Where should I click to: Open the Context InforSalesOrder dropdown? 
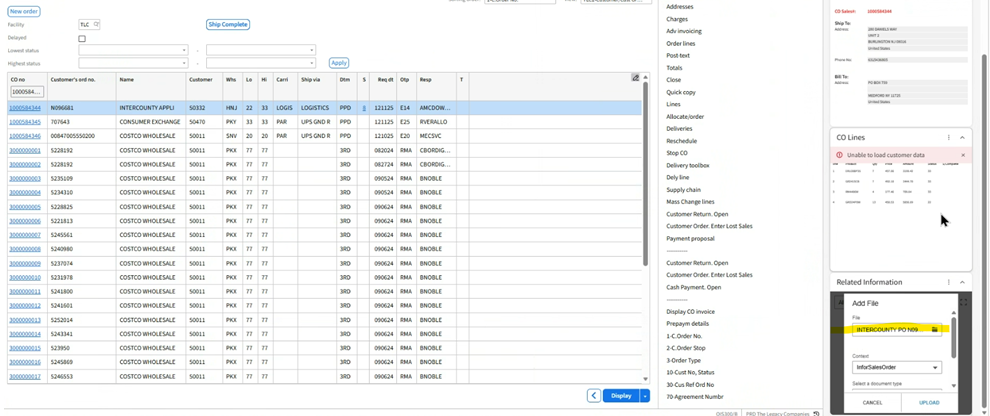pyautogui.click(x=897, y=367)
